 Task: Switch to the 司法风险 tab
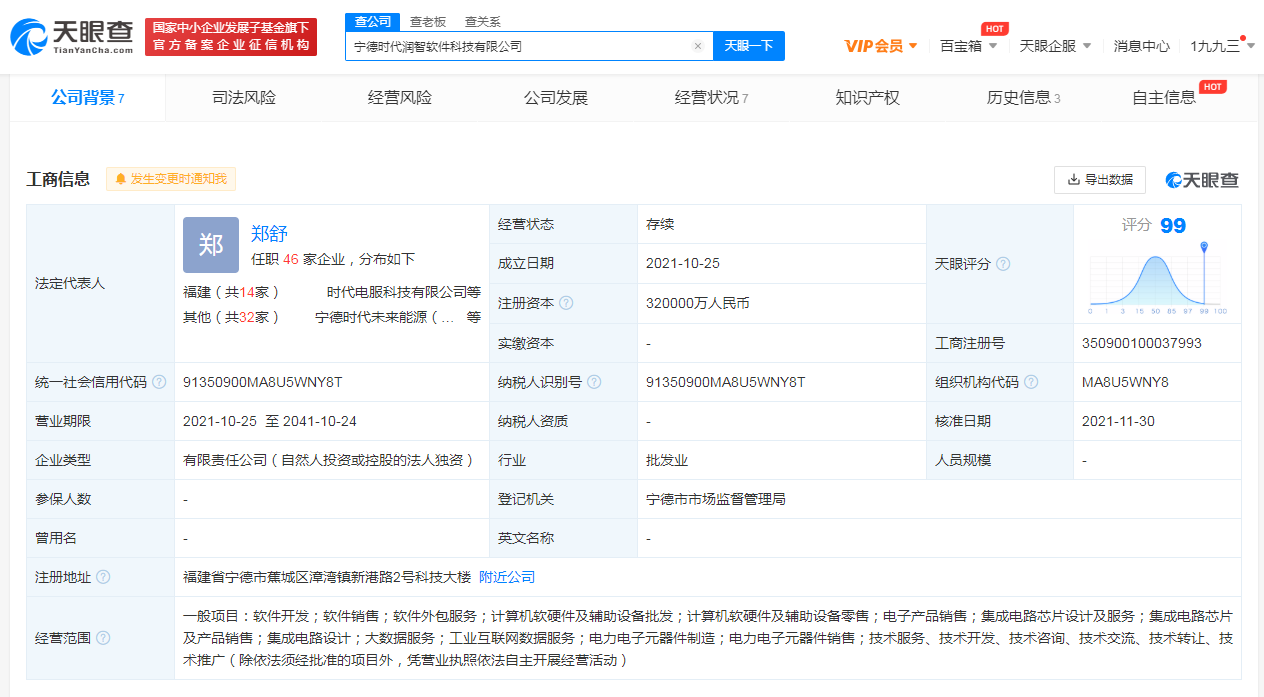tap(244, 98)
